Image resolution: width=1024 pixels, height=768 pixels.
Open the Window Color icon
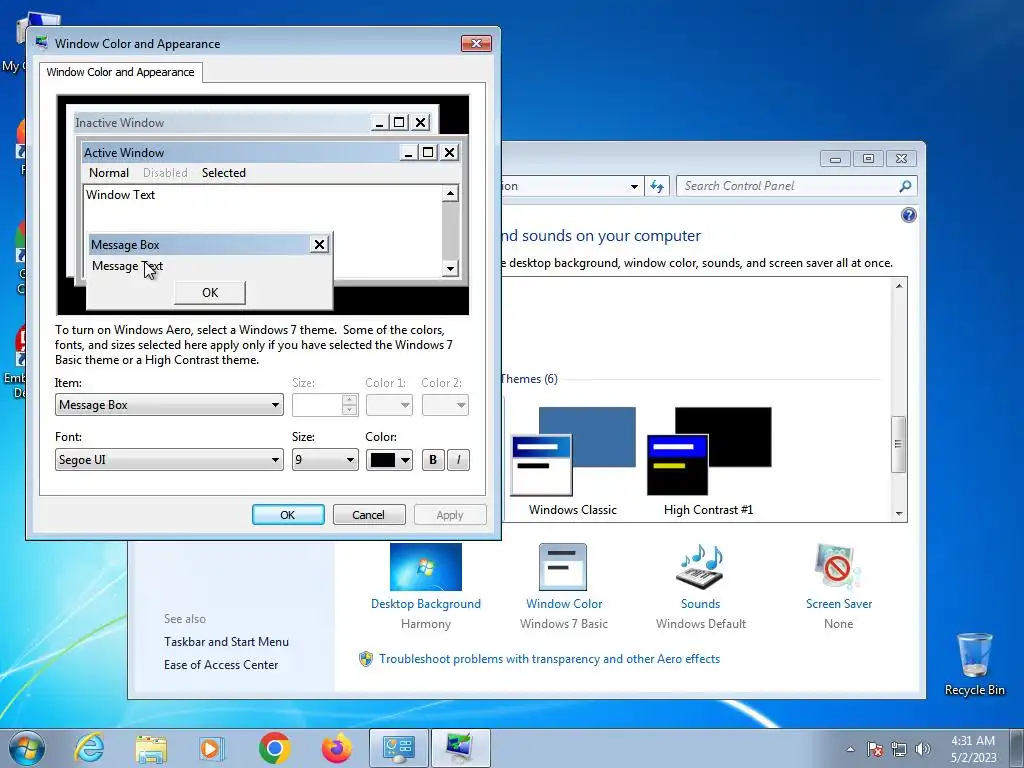(563, 567)
